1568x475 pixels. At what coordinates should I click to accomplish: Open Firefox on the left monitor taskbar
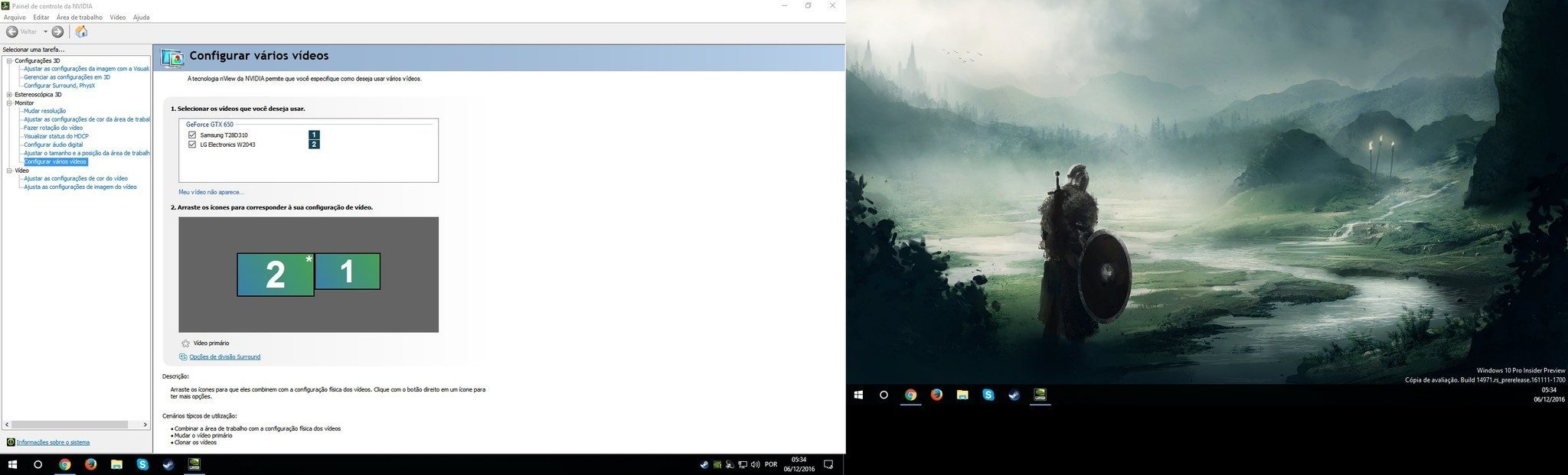[90, 464]
